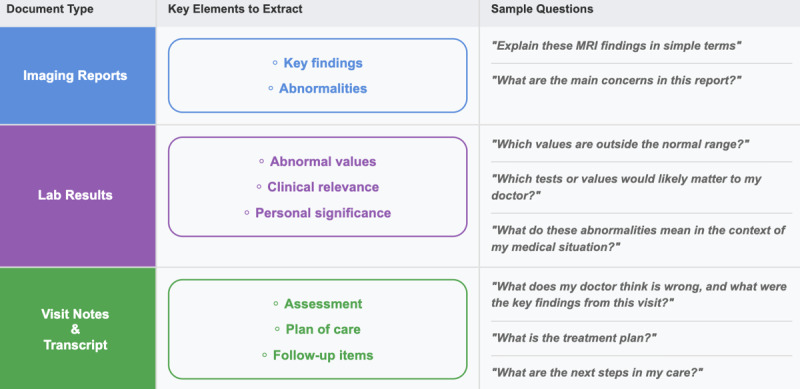Select 'Which tests or values would likely matter' question
800x389 pixels.
click(x=627, y=187)
